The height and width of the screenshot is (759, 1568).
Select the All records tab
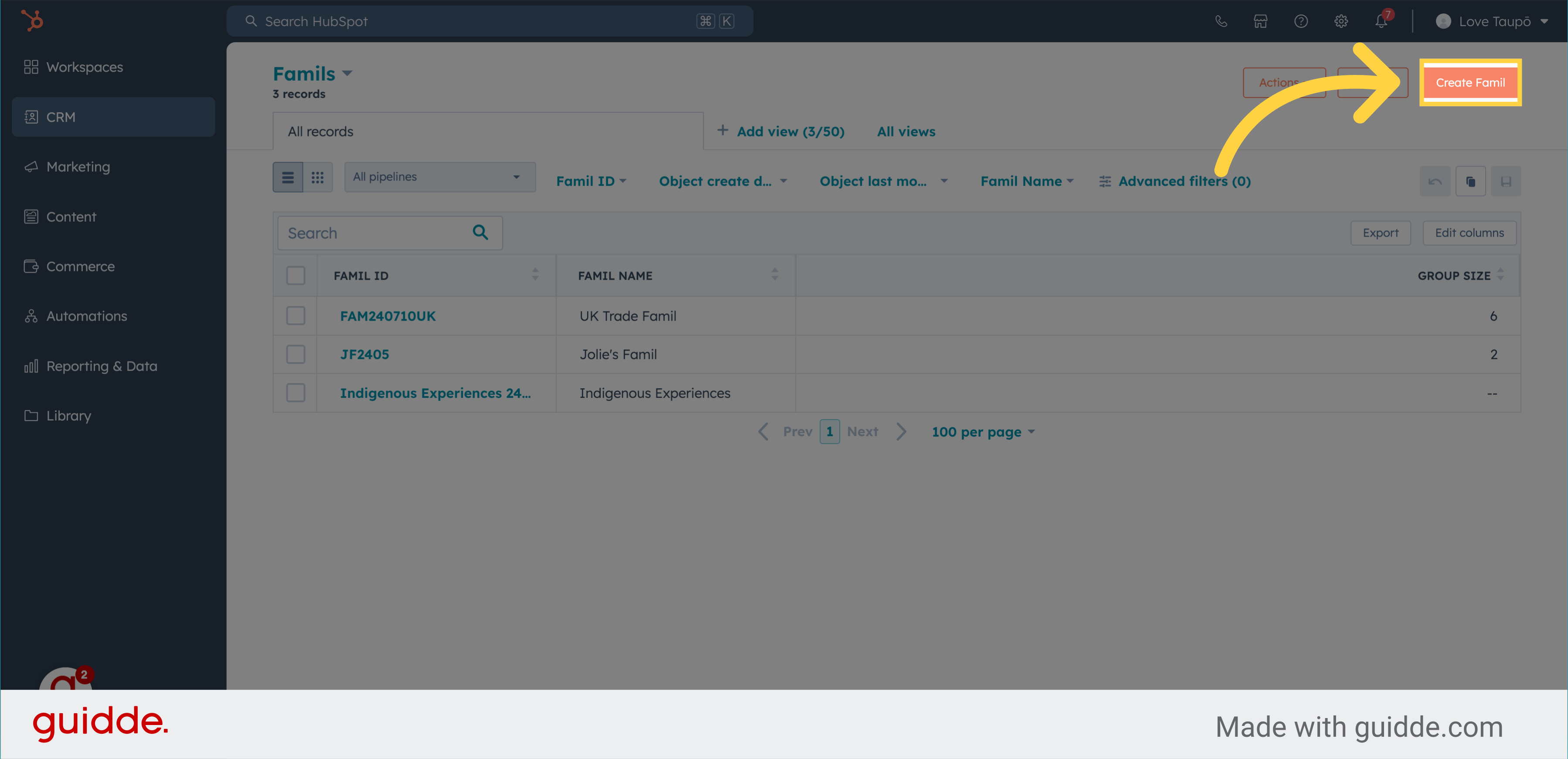(321, 132)
